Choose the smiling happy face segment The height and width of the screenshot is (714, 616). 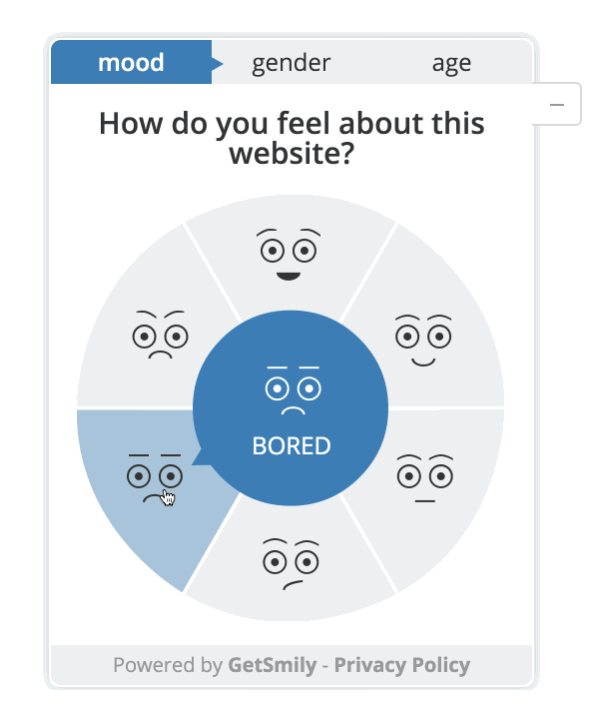coord(423,340)
